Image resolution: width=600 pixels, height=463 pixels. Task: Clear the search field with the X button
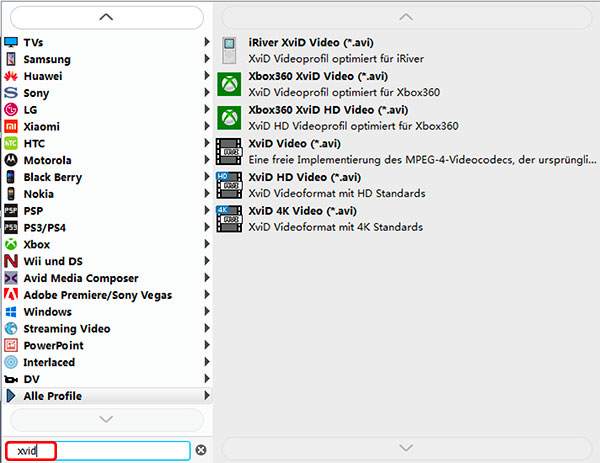tap(201, 450)
